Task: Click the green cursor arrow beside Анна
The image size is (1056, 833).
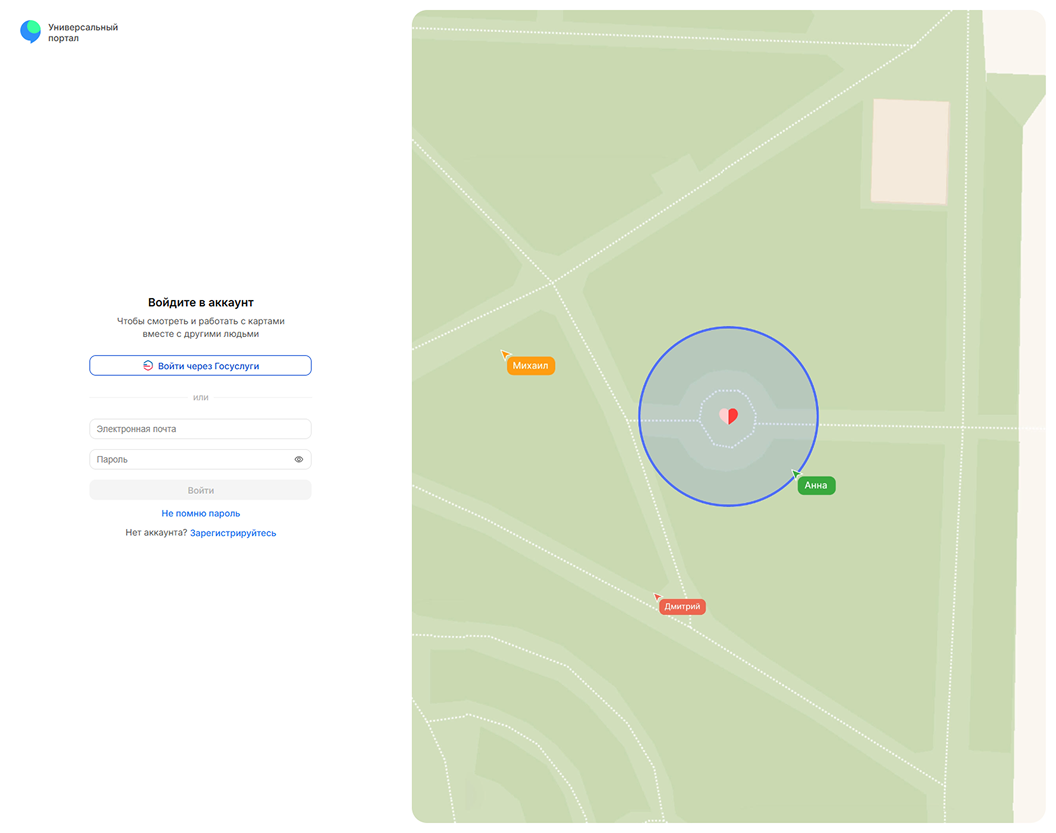Action: 796,474
